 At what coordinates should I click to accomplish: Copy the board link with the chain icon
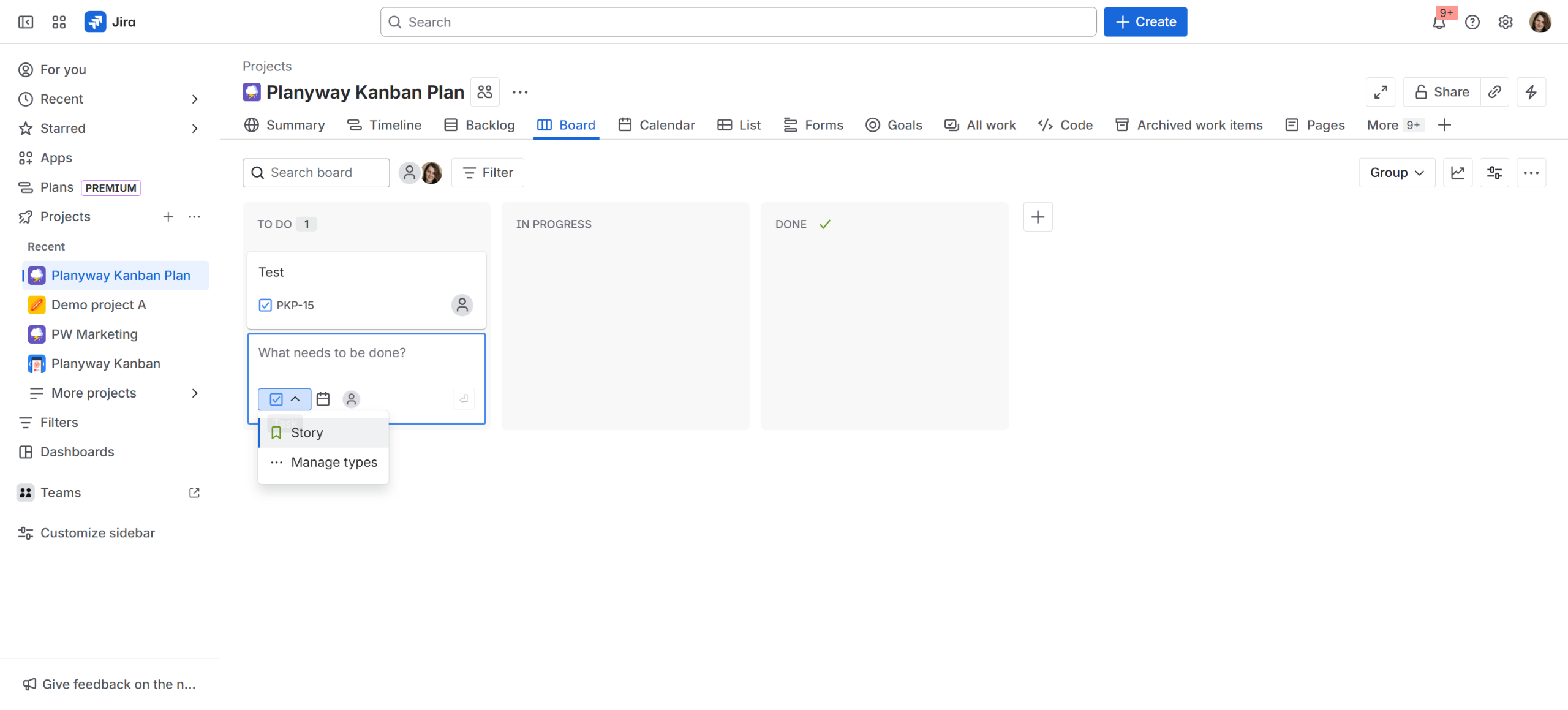(1494, 92)
